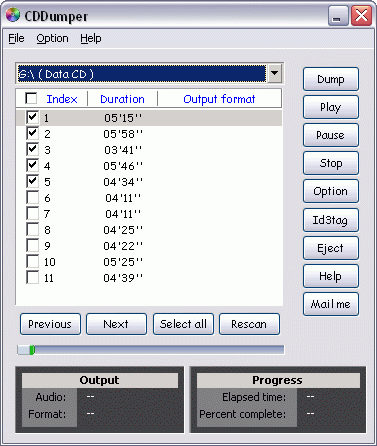Select duration 05'25'' of track 10
Image resolution: width=377 pixels, height=446 pixels.
click(x=123, y=262)
